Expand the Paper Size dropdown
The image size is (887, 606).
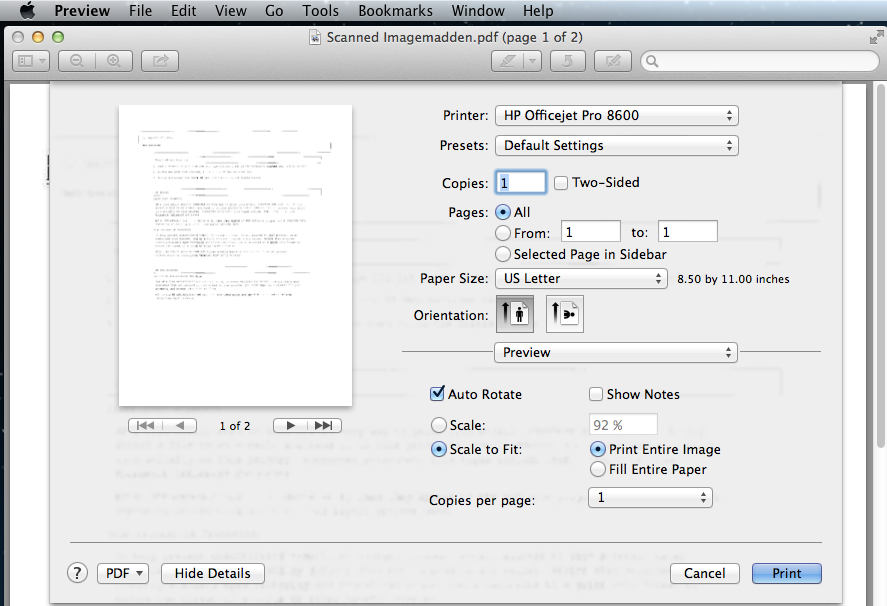[x=581, y=279]
